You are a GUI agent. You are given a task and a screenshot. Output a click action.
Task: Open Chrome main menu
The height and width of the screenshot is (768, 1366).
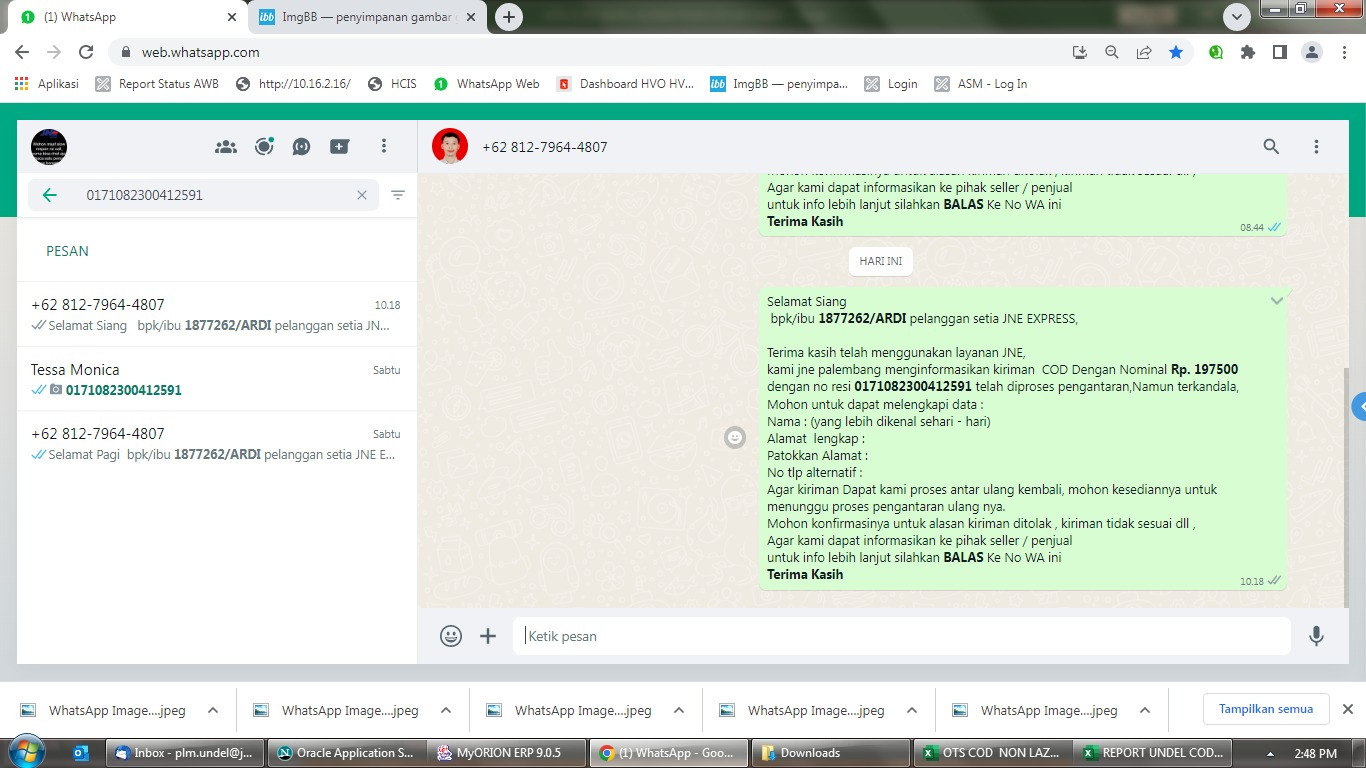tap(1344, 52)
